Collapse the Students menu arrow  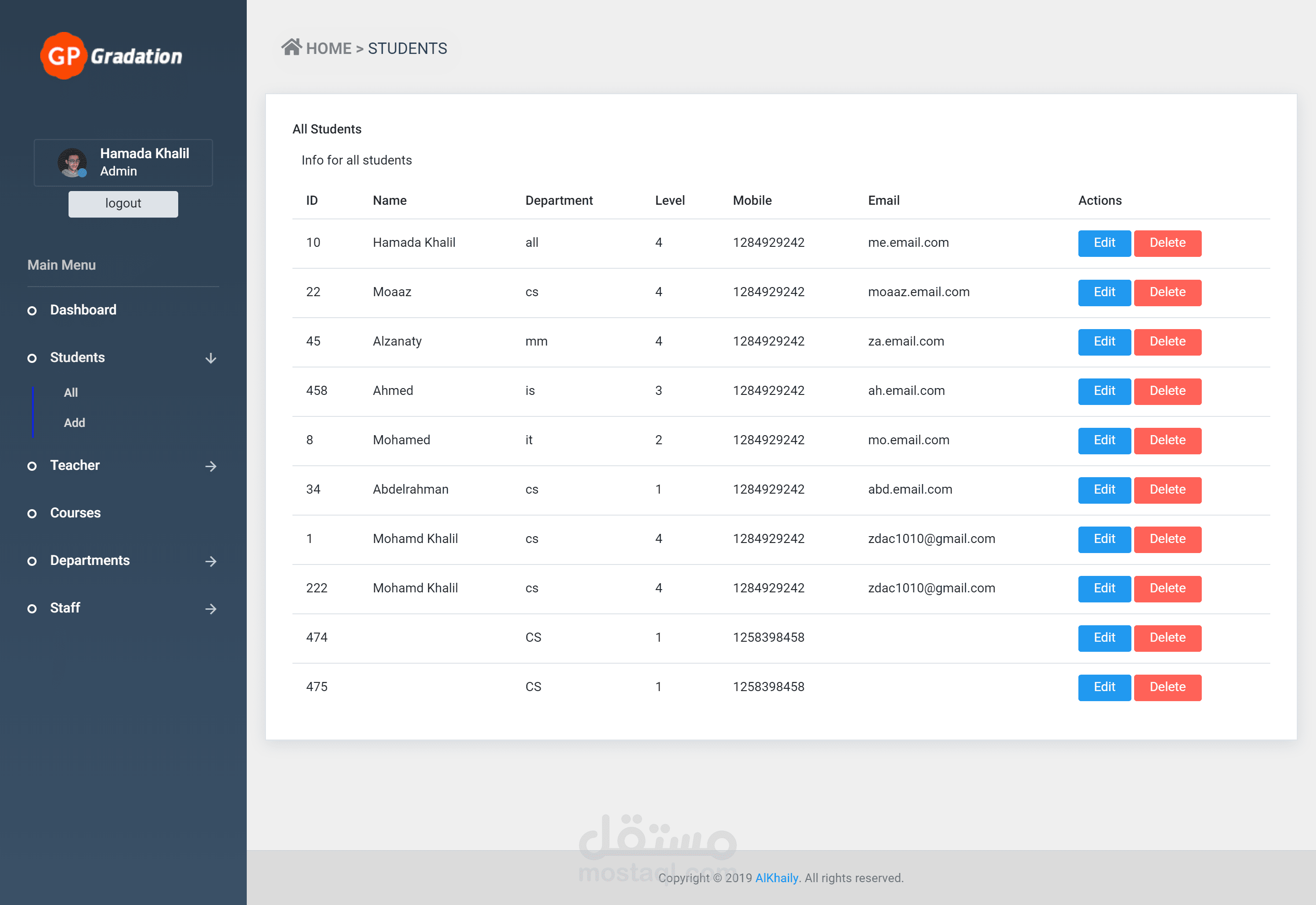211,358
